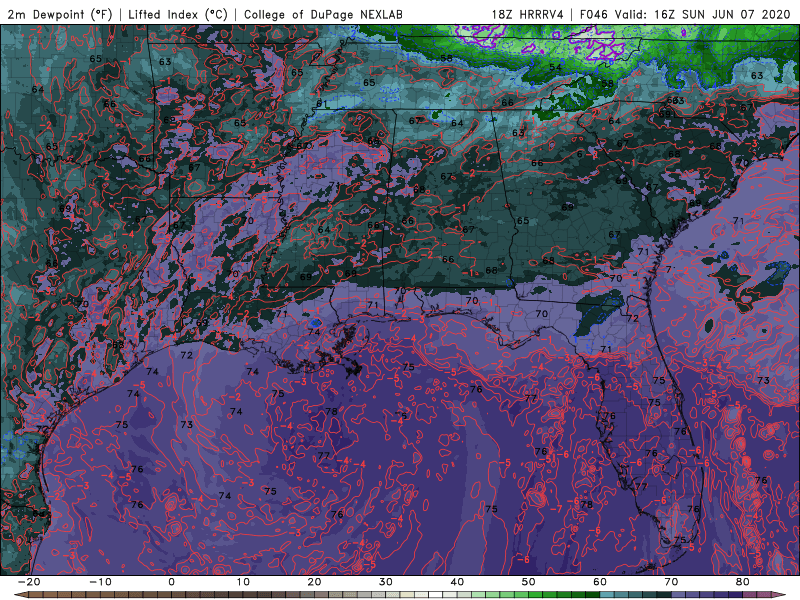The image size is (800, 600).
Task: Select the "18Z HRRRV4" model run label
Action: 528,14
